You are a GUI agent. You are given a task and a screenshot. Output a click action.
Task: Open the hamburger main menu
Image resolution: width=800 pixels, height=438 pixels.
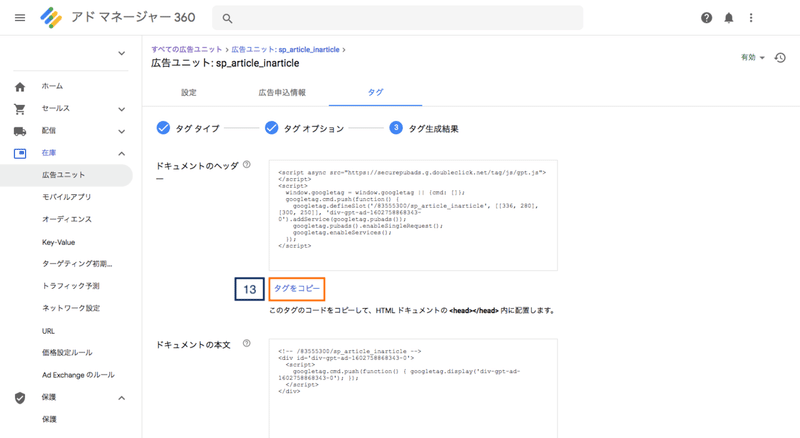pyautogui.click(x=20, y=18)
